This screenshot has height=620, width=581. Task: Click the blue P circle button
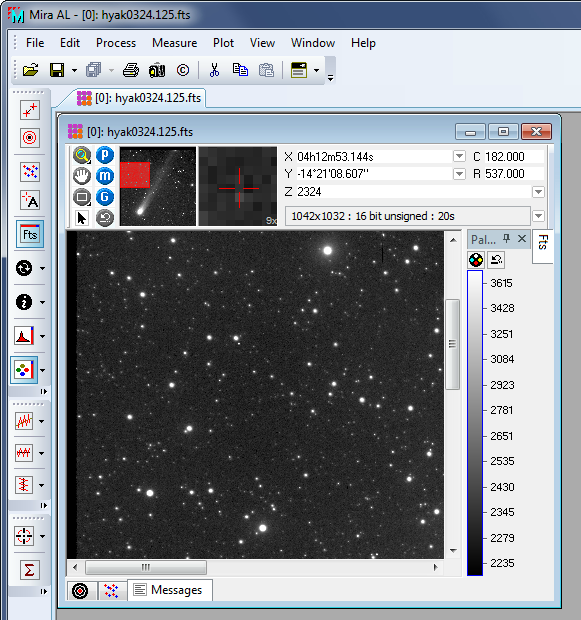coord(105,155)
